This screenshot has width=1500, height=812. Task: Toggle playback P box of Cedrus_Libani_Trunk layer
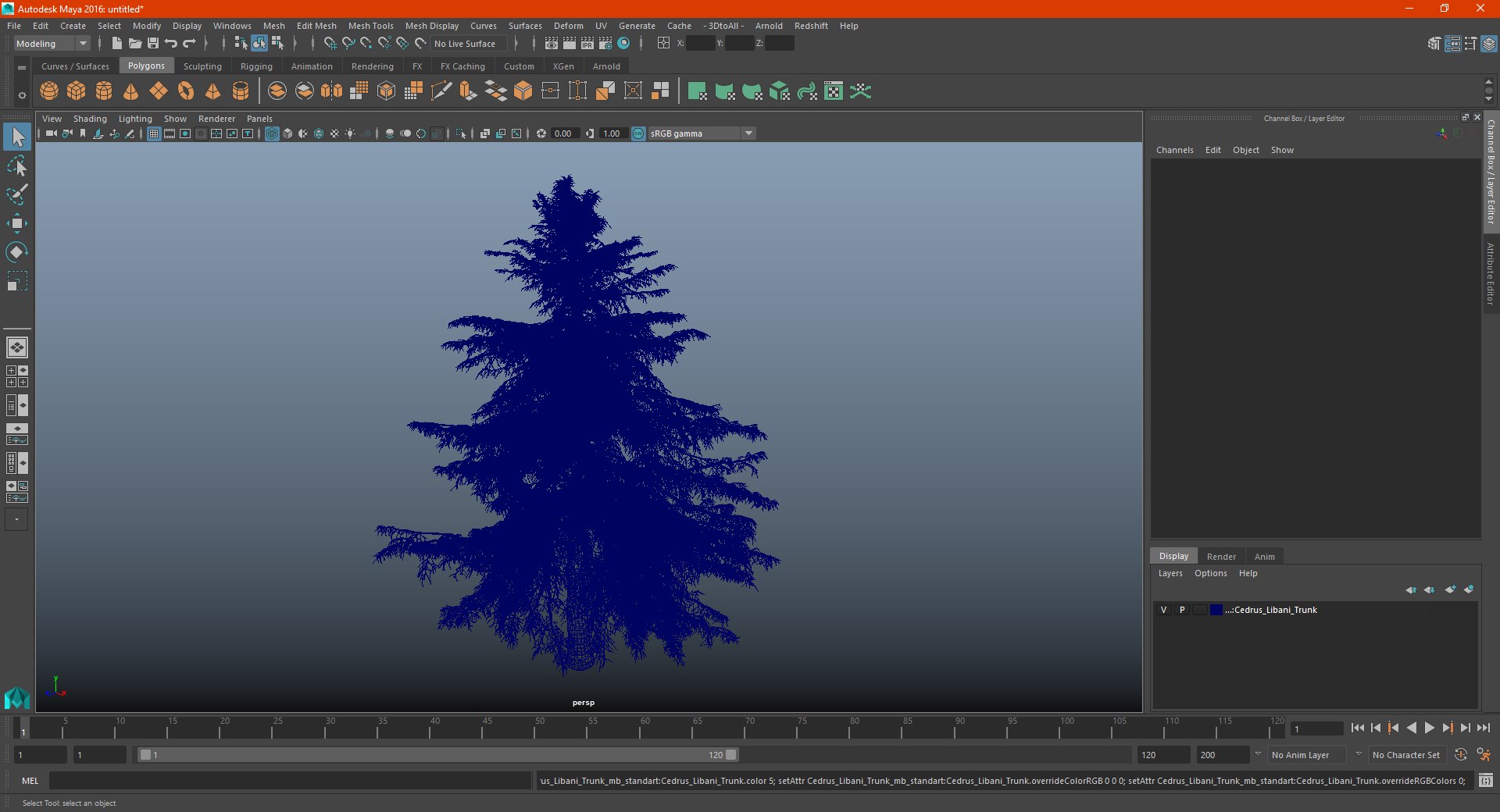1182,610
